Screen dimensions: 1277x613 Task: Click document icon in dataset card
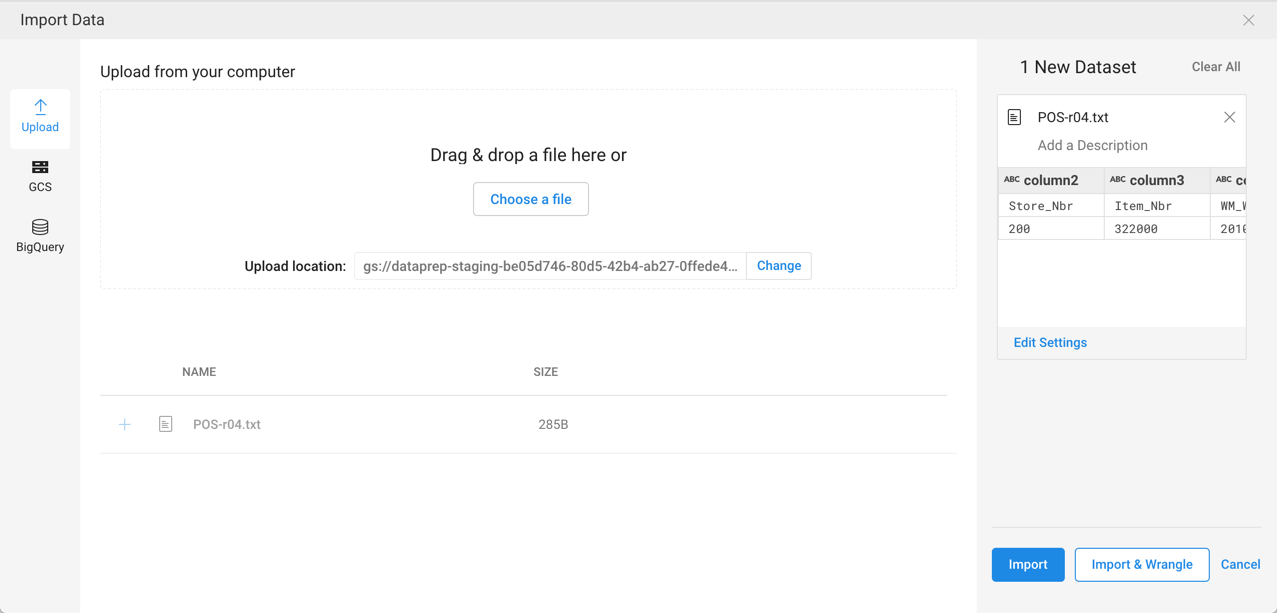[1014, 118]
